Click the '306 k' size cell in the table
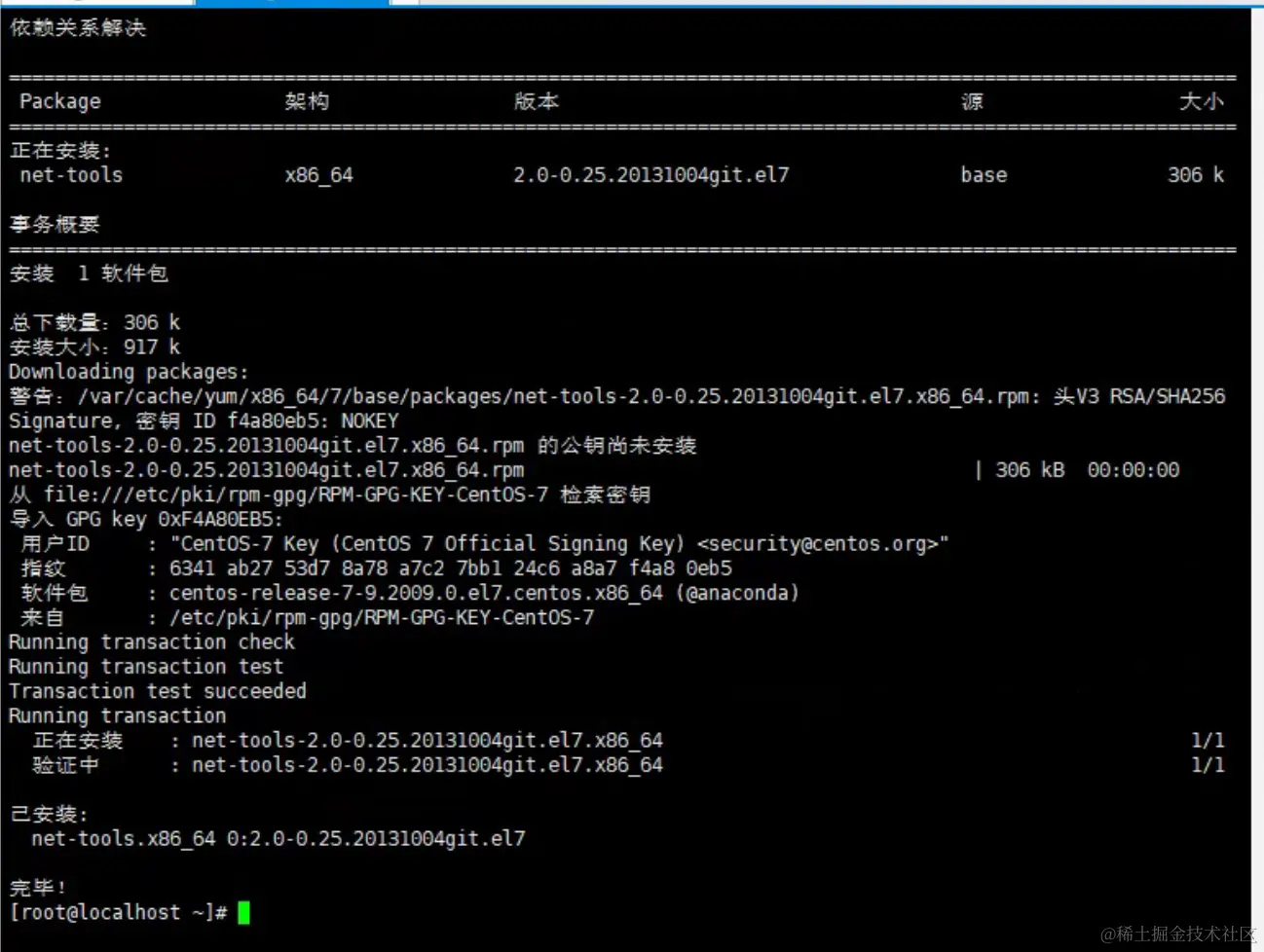The height and width of the screenshot is (952, 1264). 1196,175
